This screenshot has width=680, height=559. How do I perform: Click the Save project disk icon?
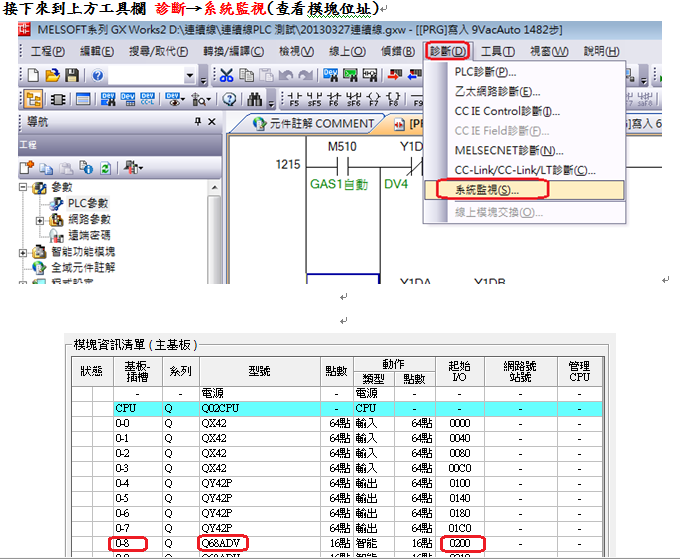tap(72, 76)
